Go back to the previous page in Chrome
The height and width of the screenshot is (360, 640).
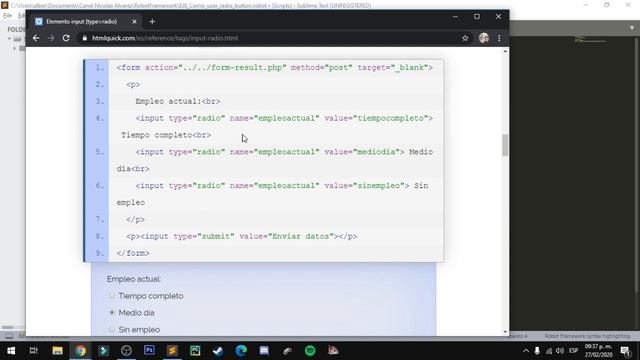point(36,38)
